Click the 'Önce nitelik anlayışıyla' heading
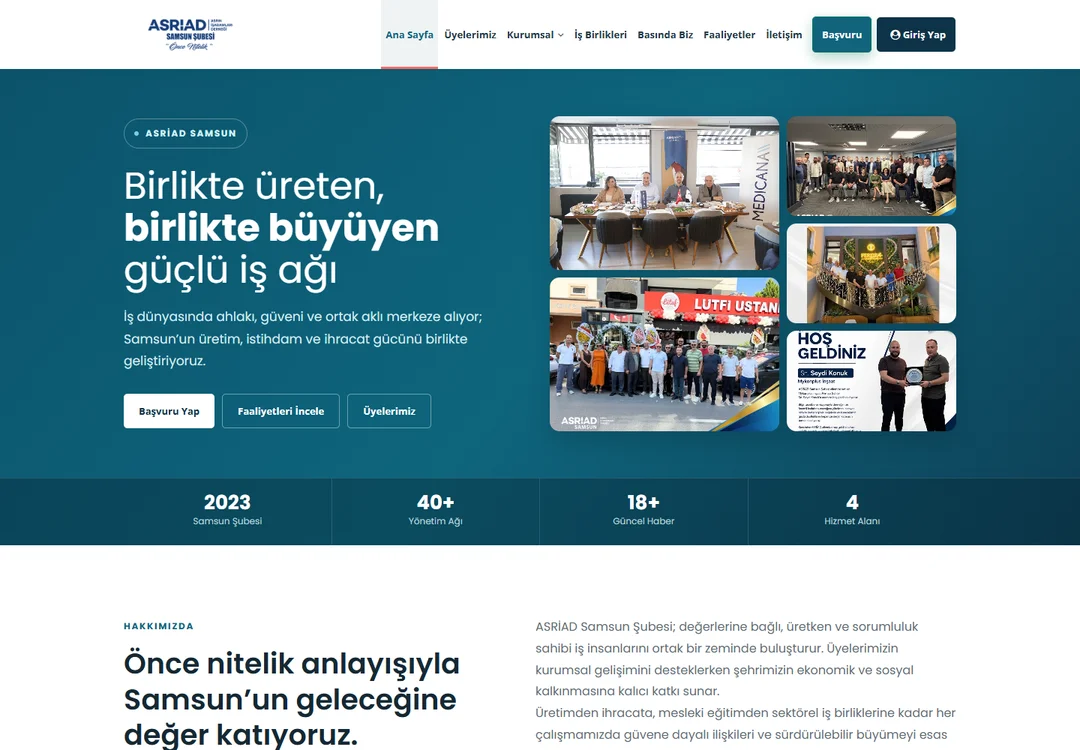 (x=291, y=698)
